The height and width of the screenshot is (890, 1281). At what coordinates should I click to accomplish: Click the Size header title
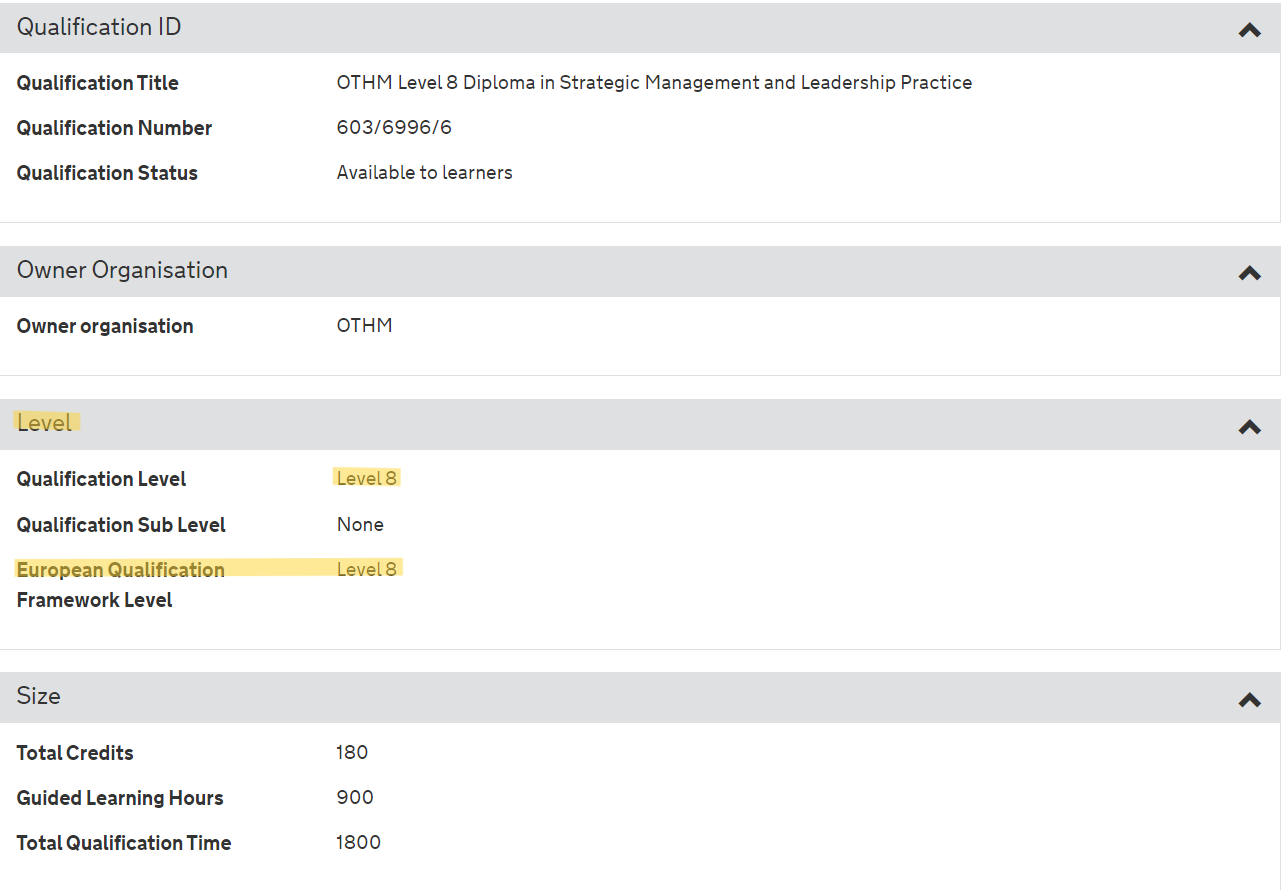tap(38, 696)
